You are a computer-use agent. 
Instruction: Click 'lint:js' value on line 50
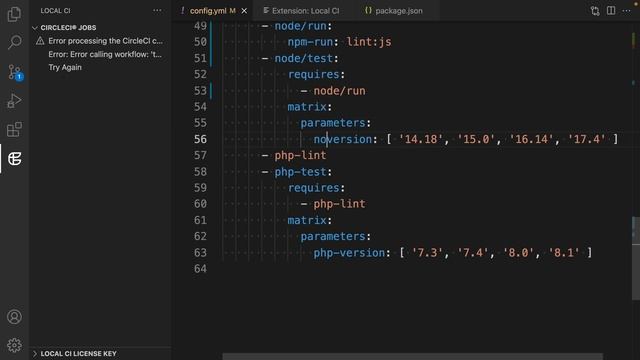pyautogui.click(x=369, y=42)
